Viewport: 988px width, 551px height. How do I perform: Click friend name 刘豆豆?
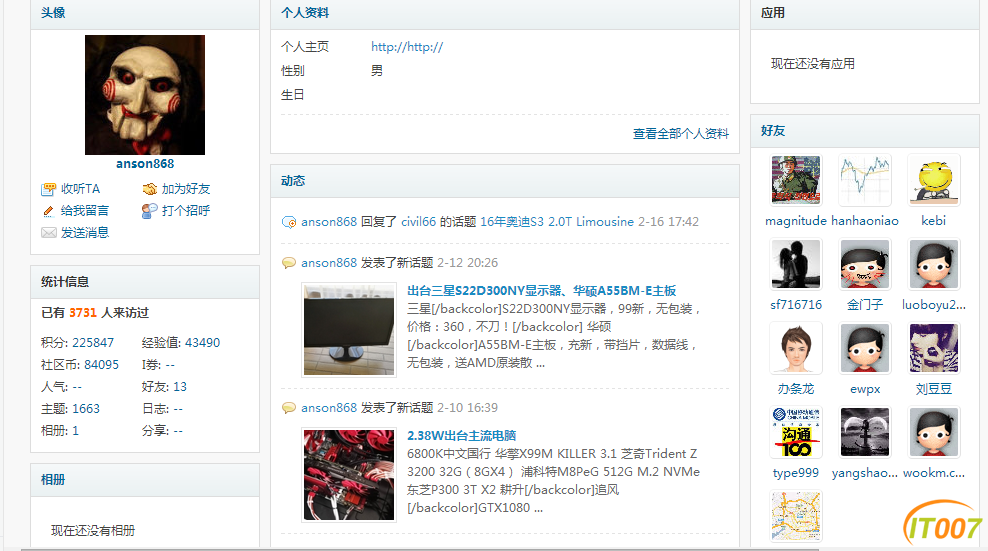click(934, 389)
